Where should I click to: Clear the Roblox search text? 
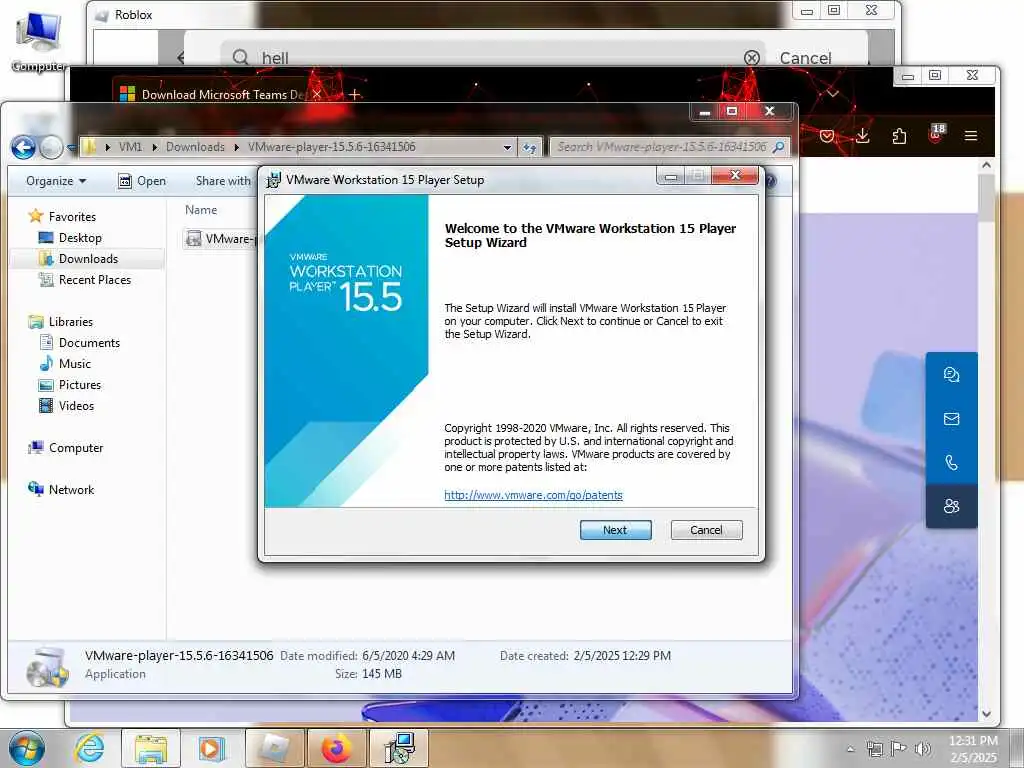(x=752, y=58)
